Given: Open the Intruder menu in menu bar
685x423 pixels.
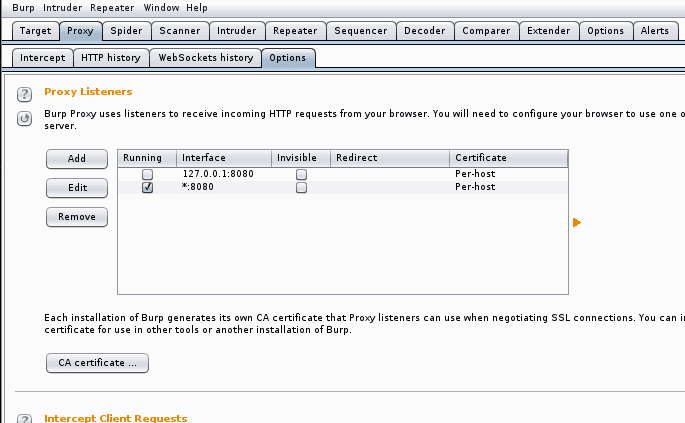Looking at the screenshot, I should pyautogui.click(x=62, y=8).
